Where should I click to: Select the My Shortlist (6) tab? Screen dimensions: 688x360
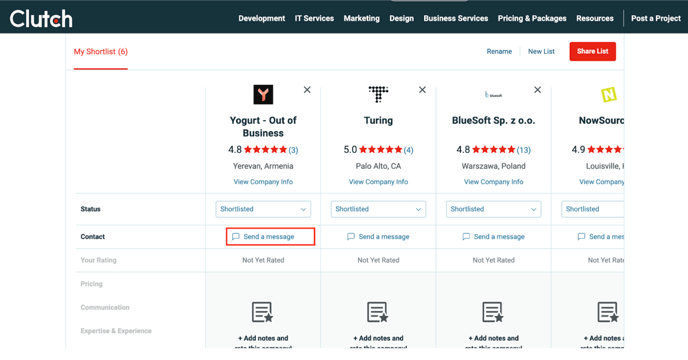100,52
